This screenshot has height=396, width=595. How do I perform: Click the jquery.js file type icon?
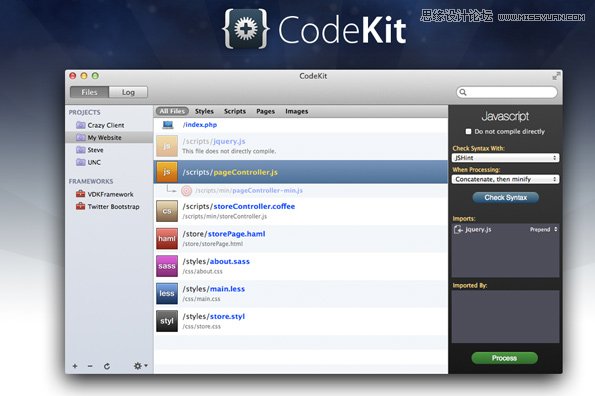(167, 146)
